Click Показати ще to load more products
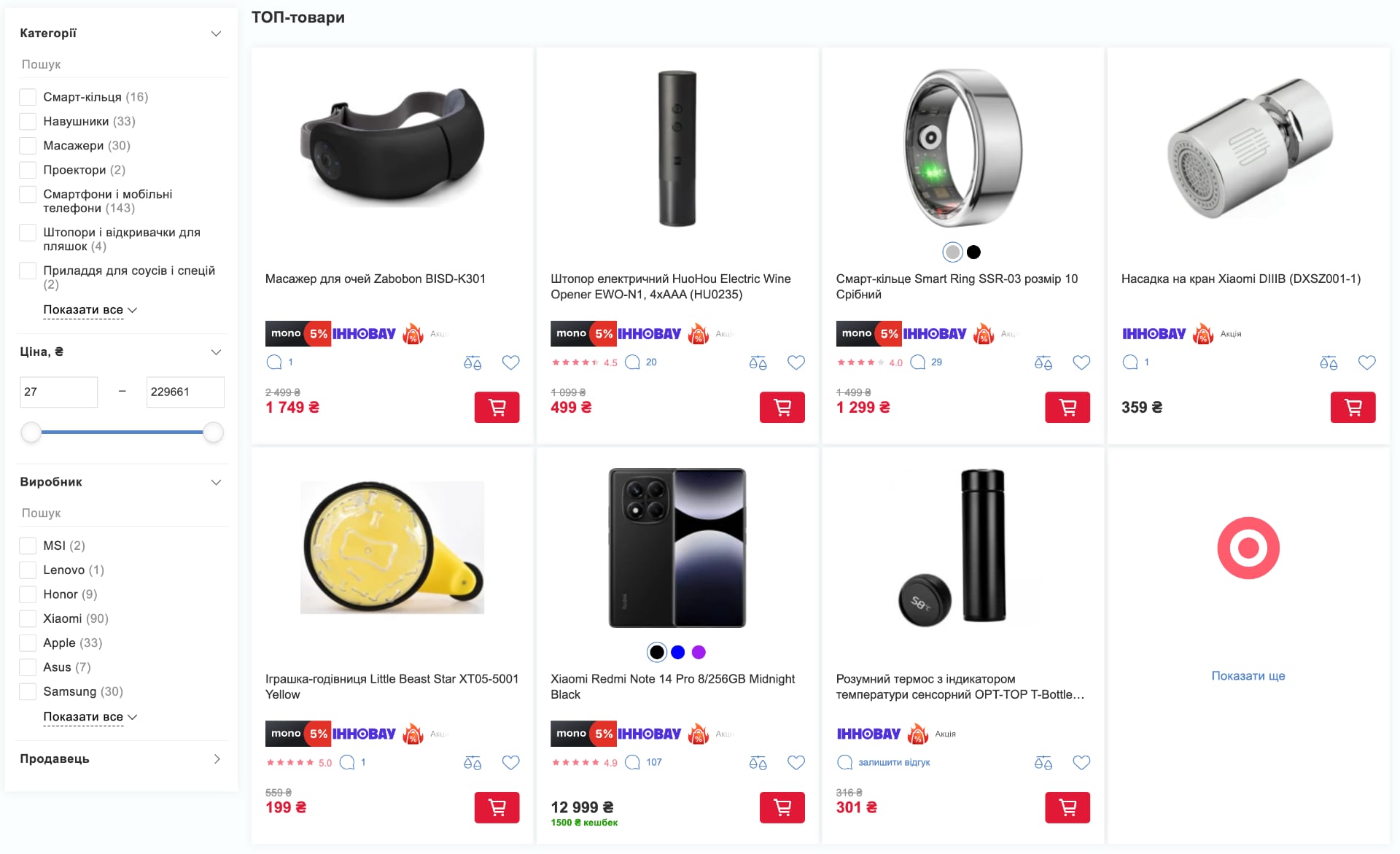Viewport: 1400px width, 854px height. point(1248,676)
